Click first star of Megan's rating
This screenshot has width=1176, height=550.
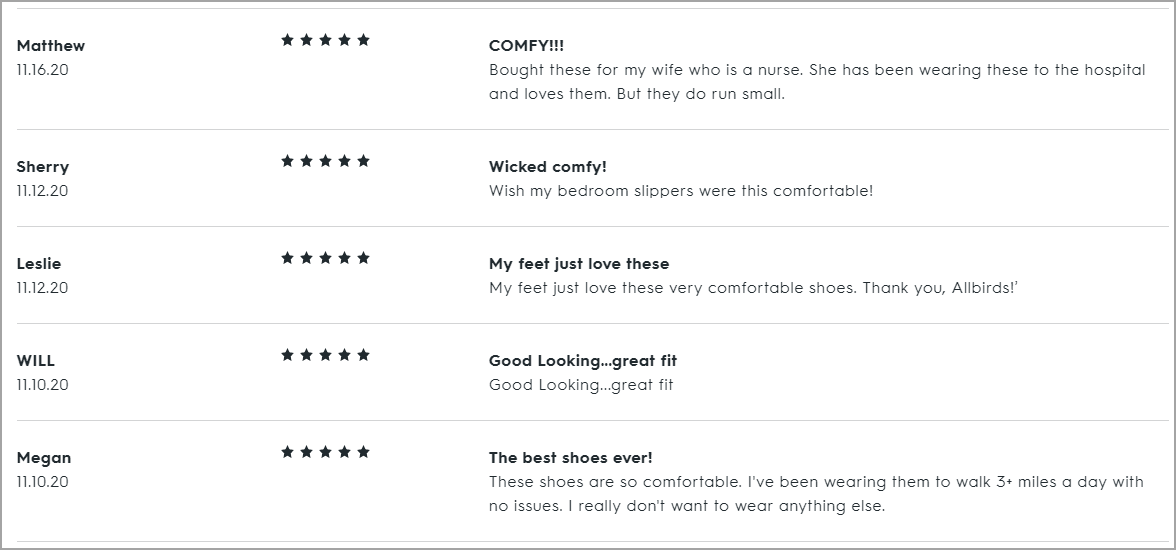click(x=288, y=452)
